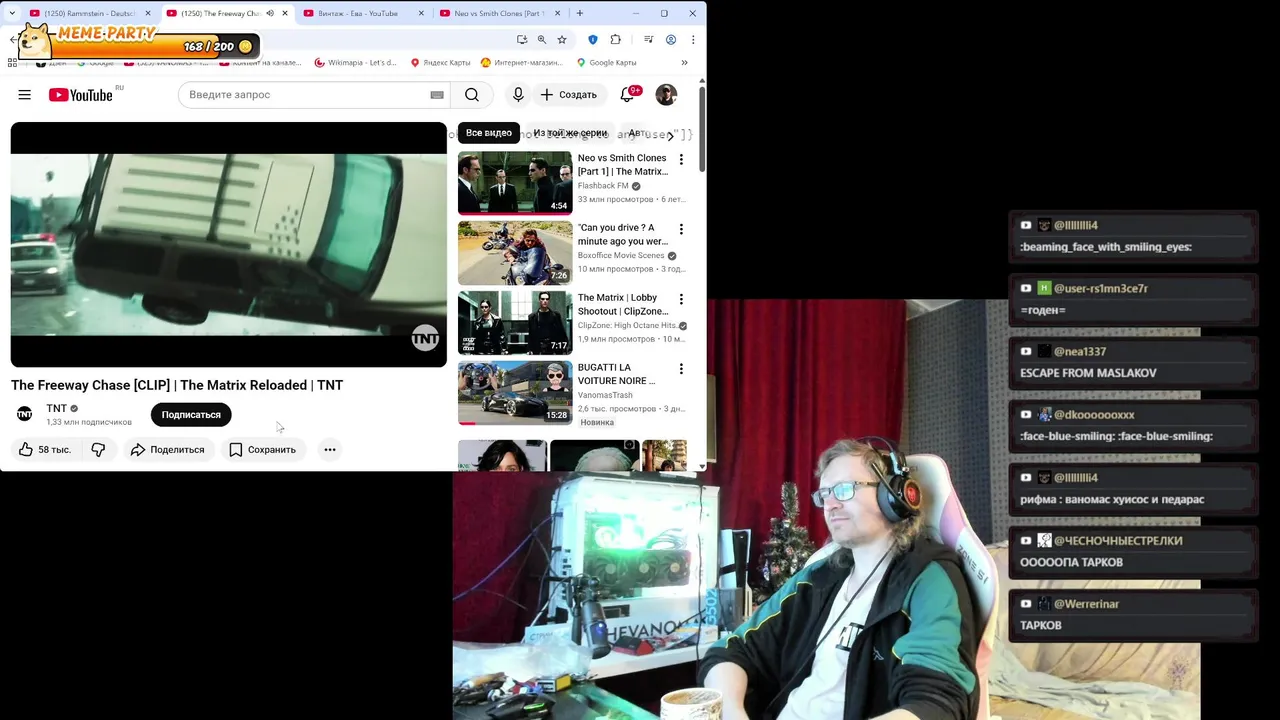Open the "Can you drive" motorcycle thumbnail
The image size is (1280, 720).
point(515,253)
